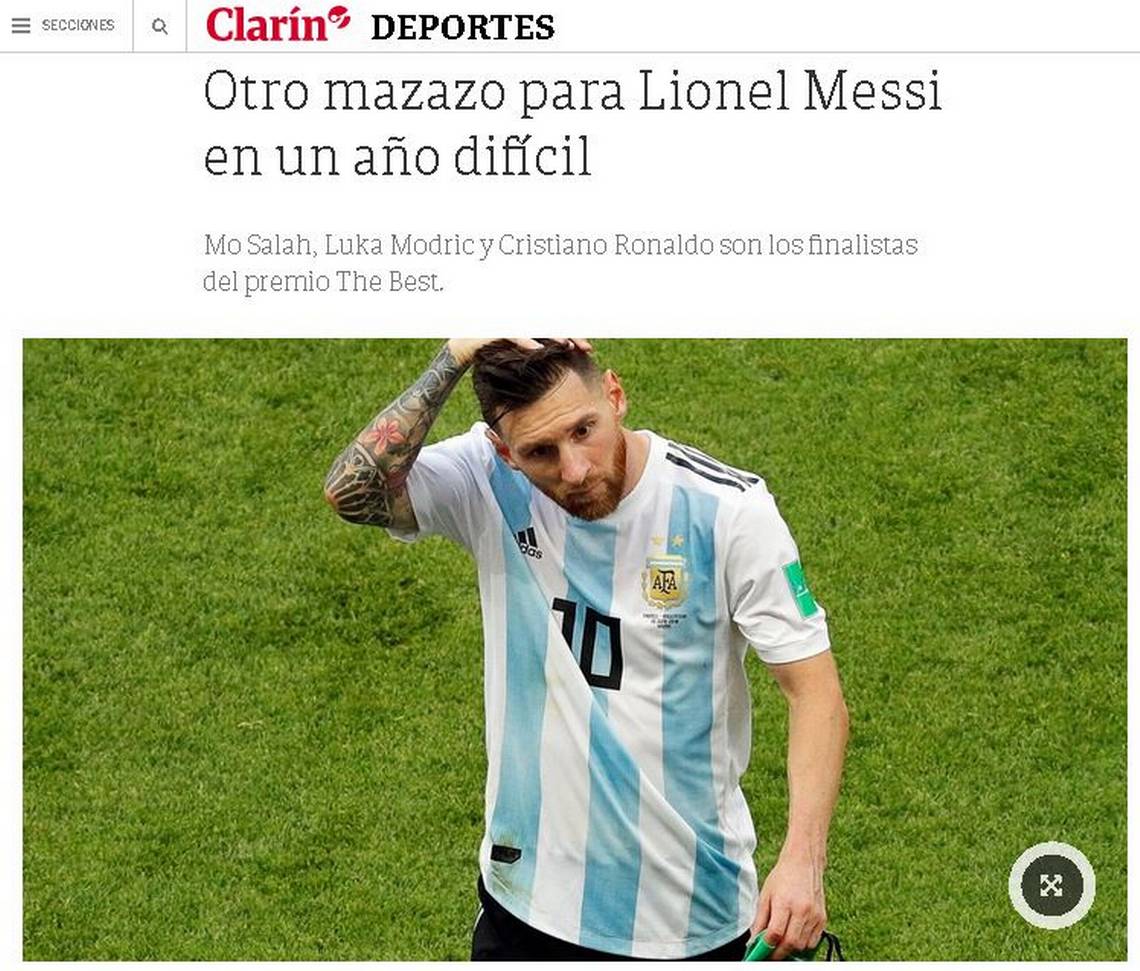Click the Adidas logo on the shirt
The width and height of the screenshot is (1140, 971).
coord(529,544)
